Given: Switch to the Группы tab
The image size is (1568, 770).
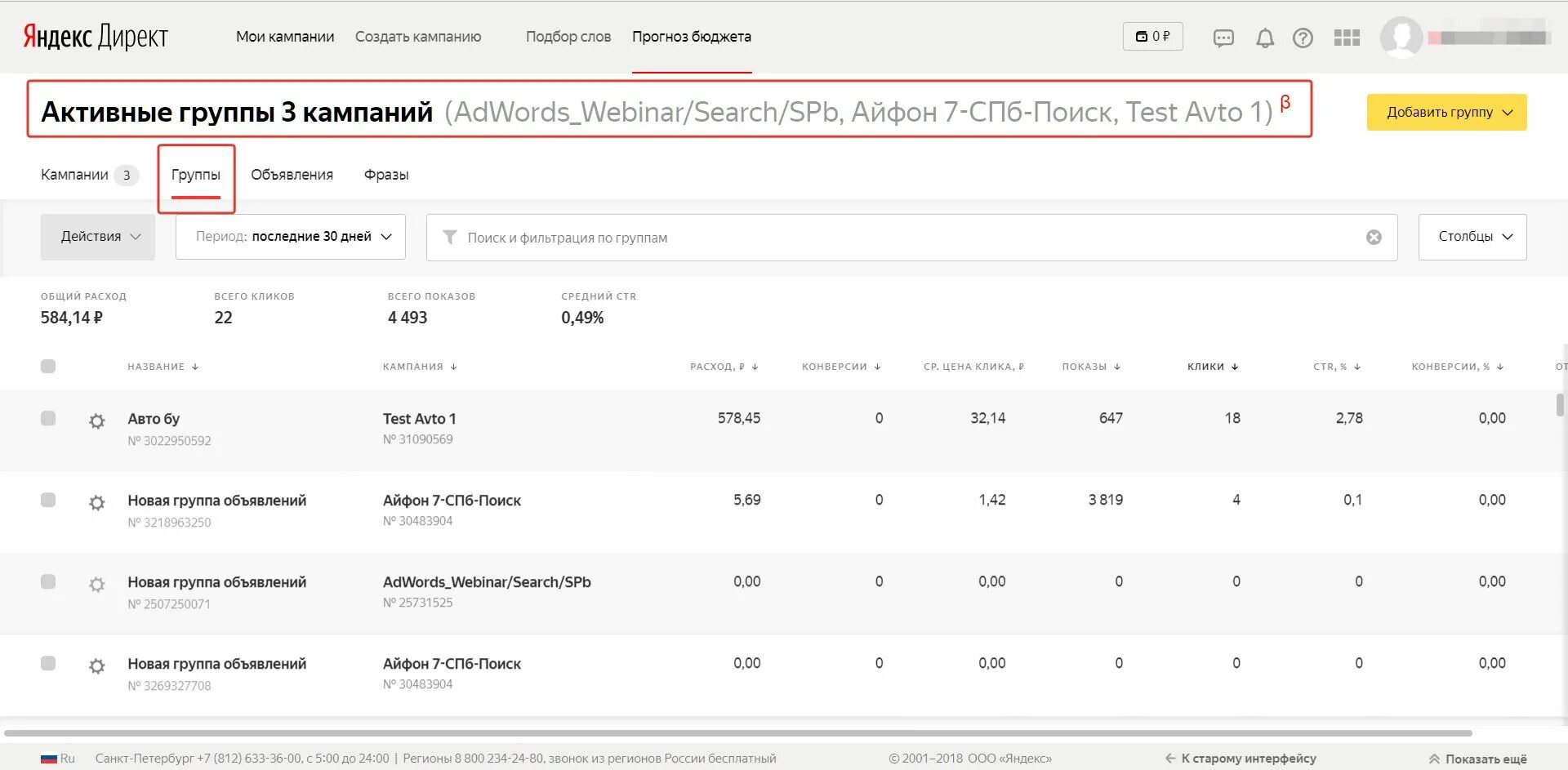Looking at the screenshot, I should pyautogui.click(x=196, y=175).
